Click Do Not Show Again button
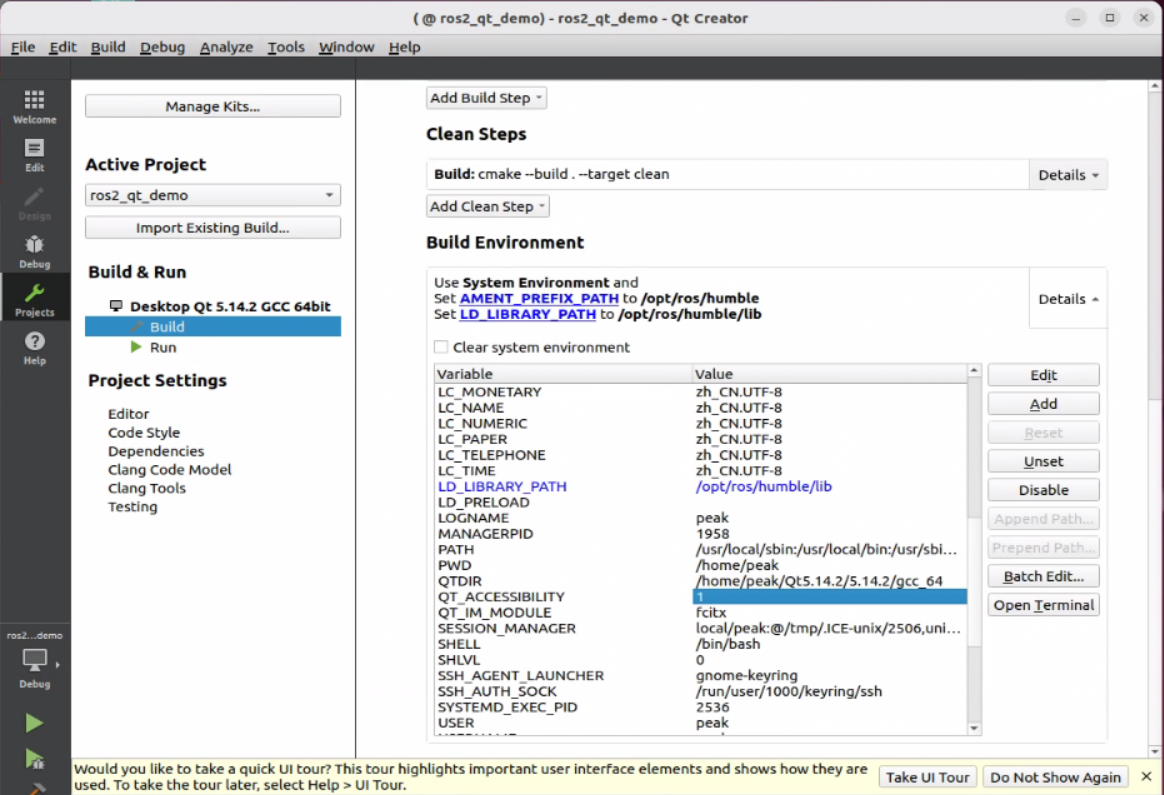This screenshot has width=1164, height=795. [1055, 777]
